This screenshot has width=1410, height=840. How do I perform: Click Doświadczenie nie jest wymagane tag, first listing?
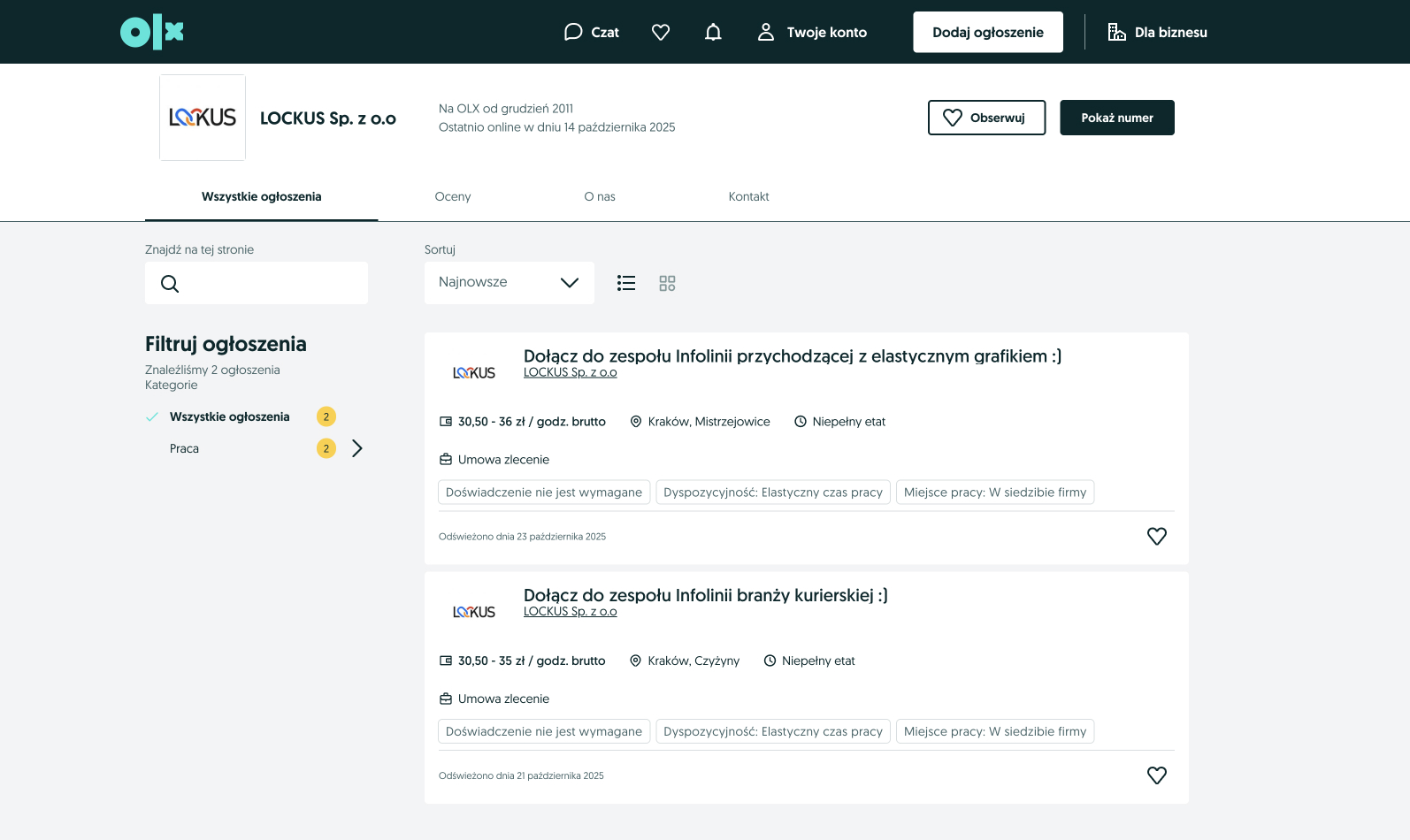pyautogui.click(x=544, y=493)
